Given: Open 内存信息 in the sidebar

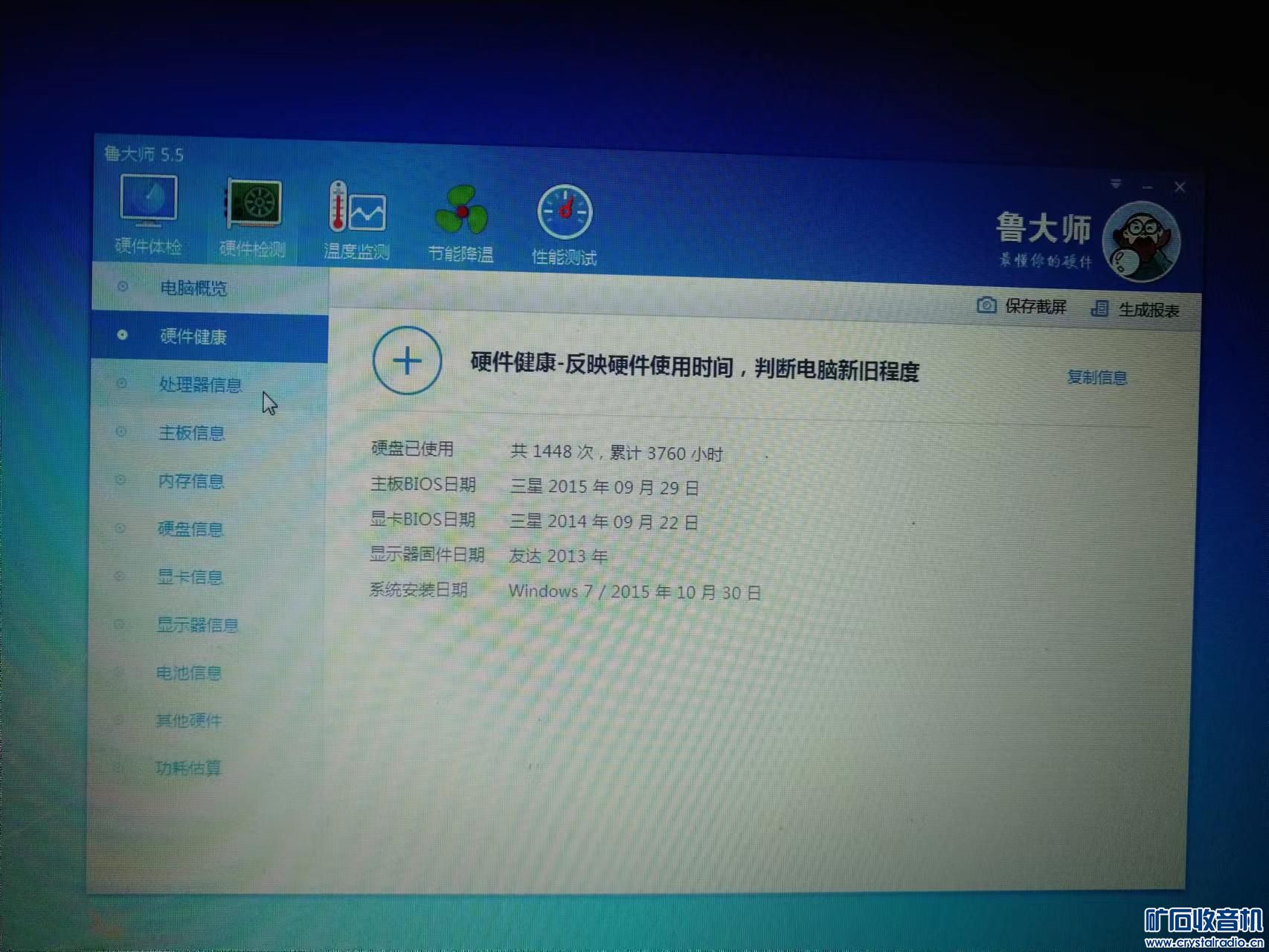Looking at the screenshot, I should pos(190,481).
